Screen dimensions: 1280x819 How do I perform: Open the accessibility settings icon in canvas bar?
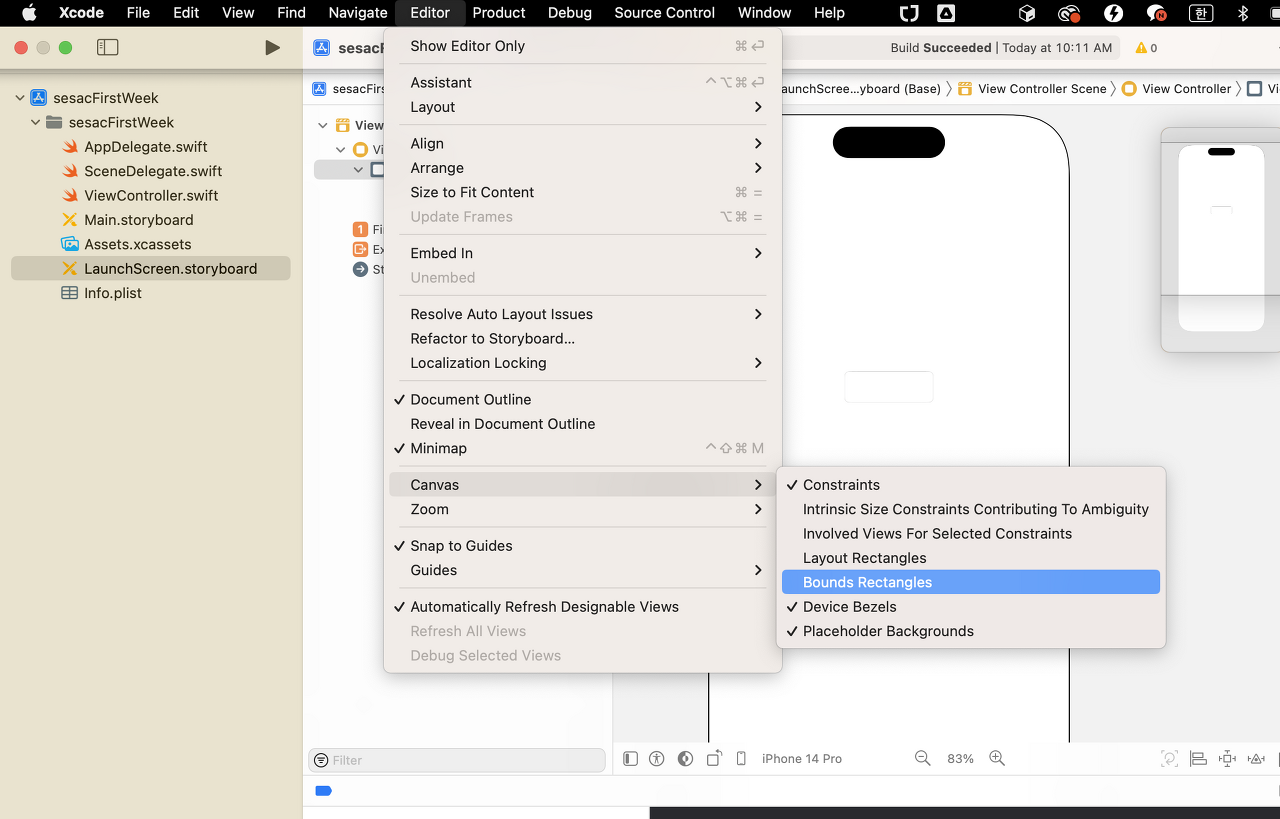657,758
